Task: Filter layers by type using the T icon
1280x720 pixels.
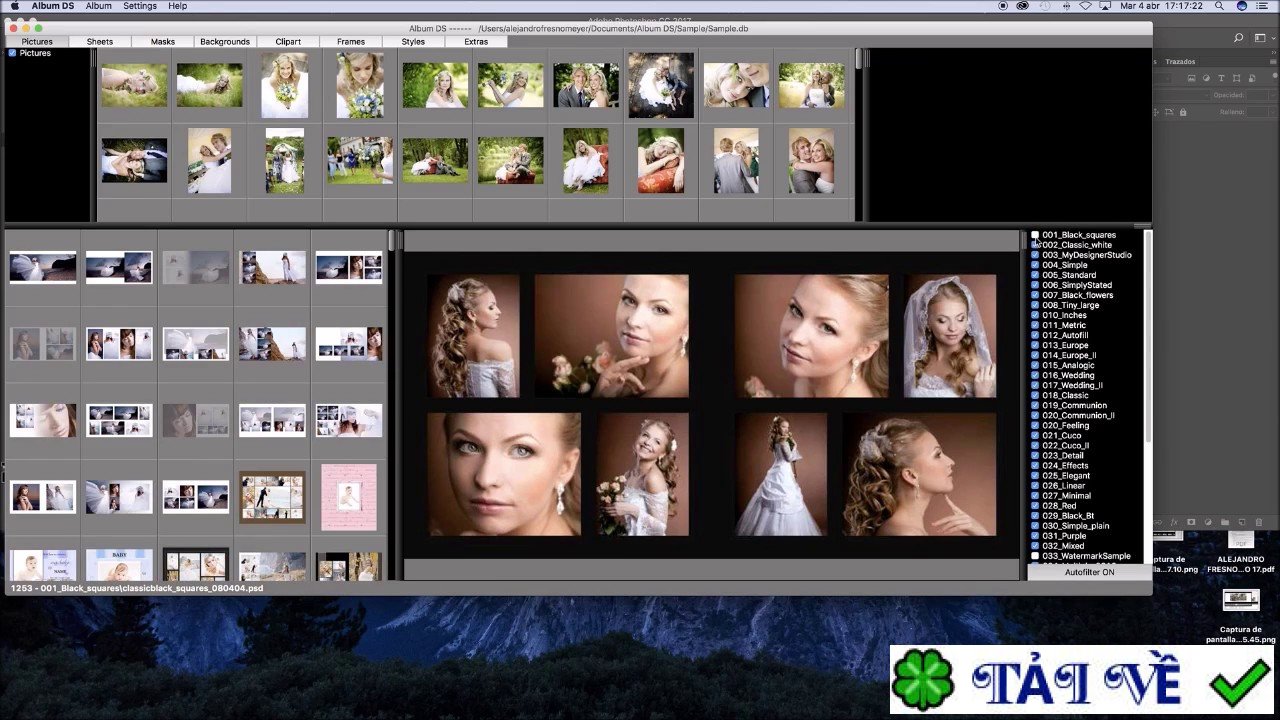Action: (x=1221, y=78)
